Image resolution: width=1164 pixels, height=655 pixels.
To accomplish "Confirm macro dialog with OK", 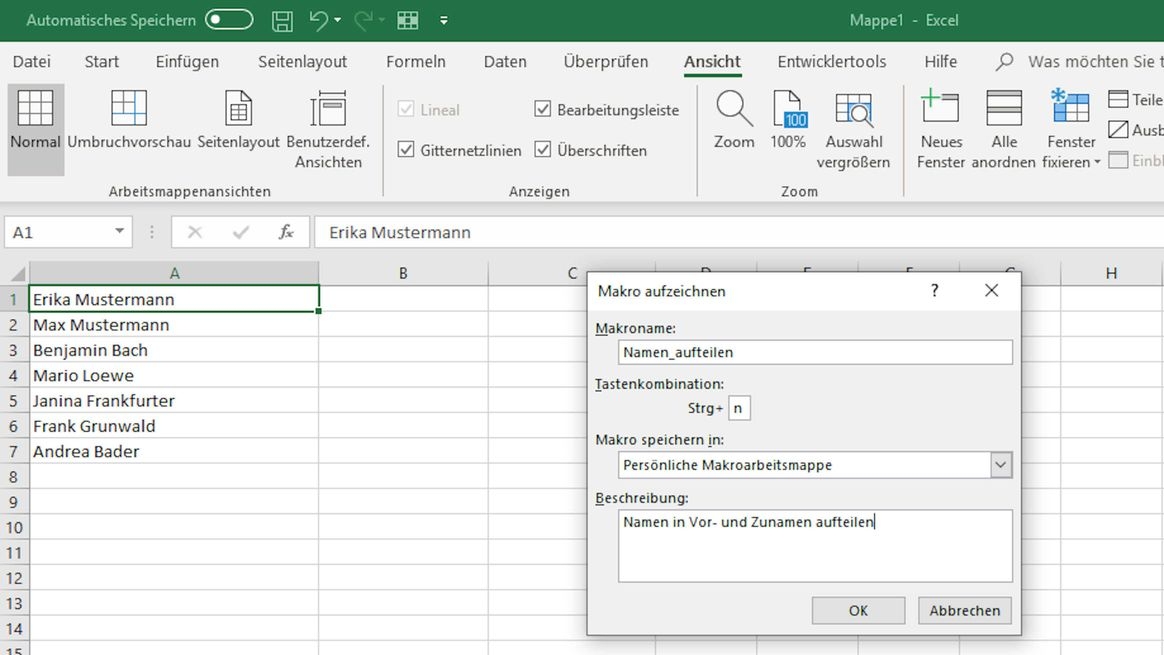I will [858, 610].
